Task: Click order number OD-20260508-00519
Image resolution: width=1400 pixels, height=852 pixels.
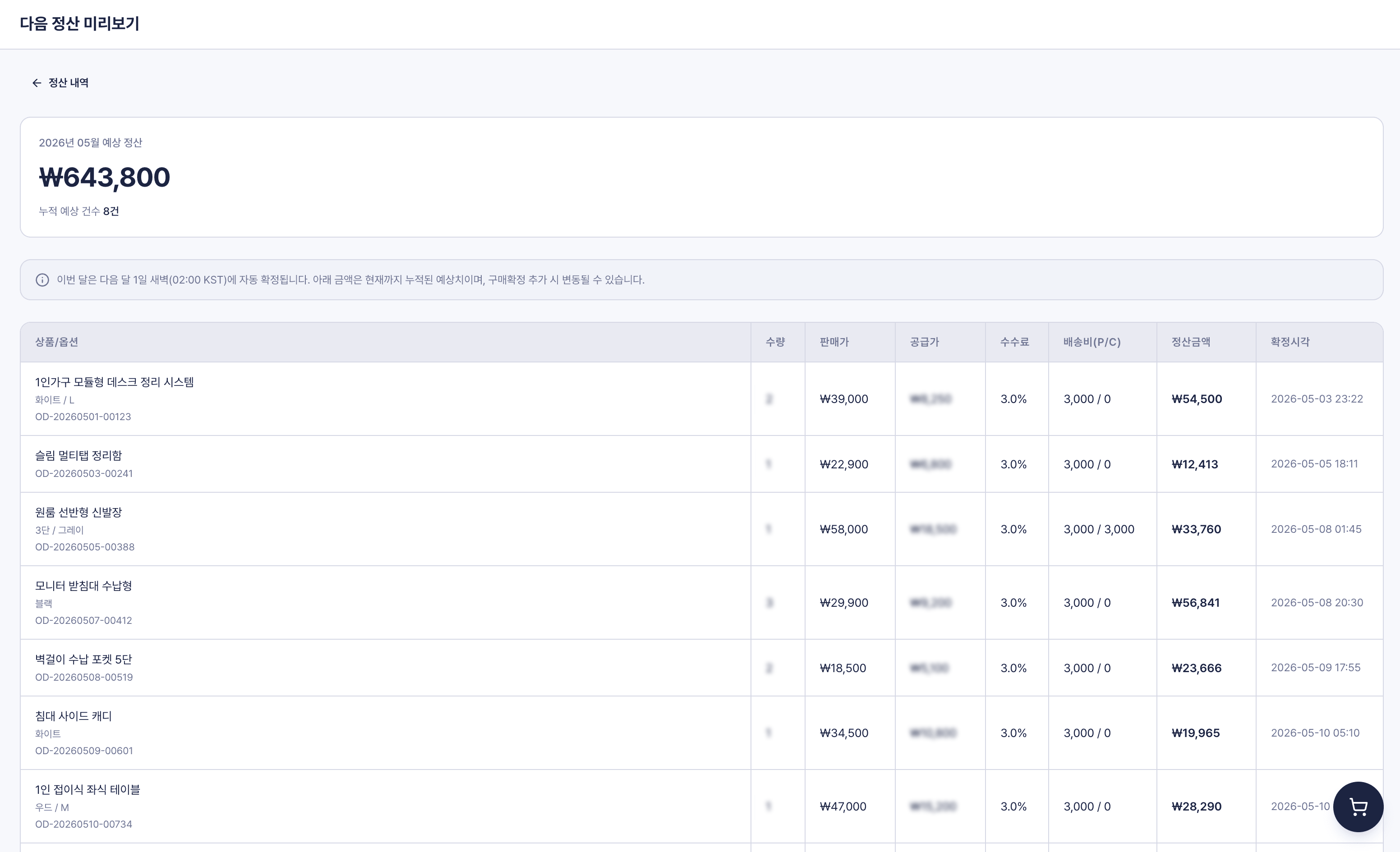Action: [x=83, y=678]
